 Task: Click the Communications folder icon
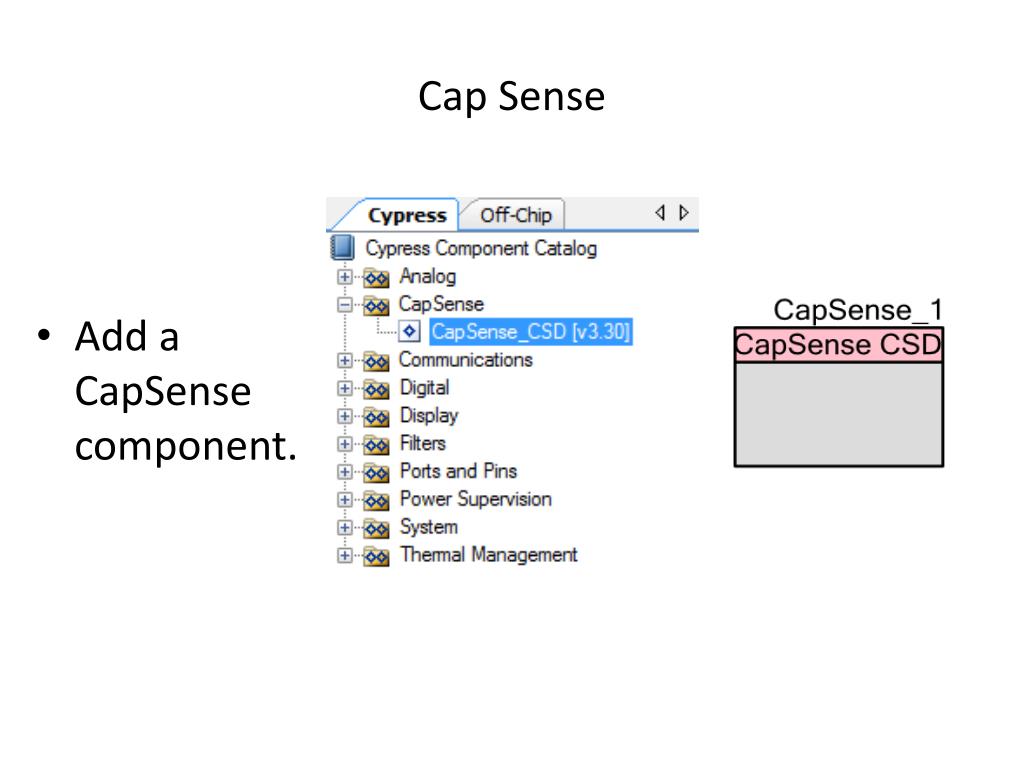tap(376, 360)
